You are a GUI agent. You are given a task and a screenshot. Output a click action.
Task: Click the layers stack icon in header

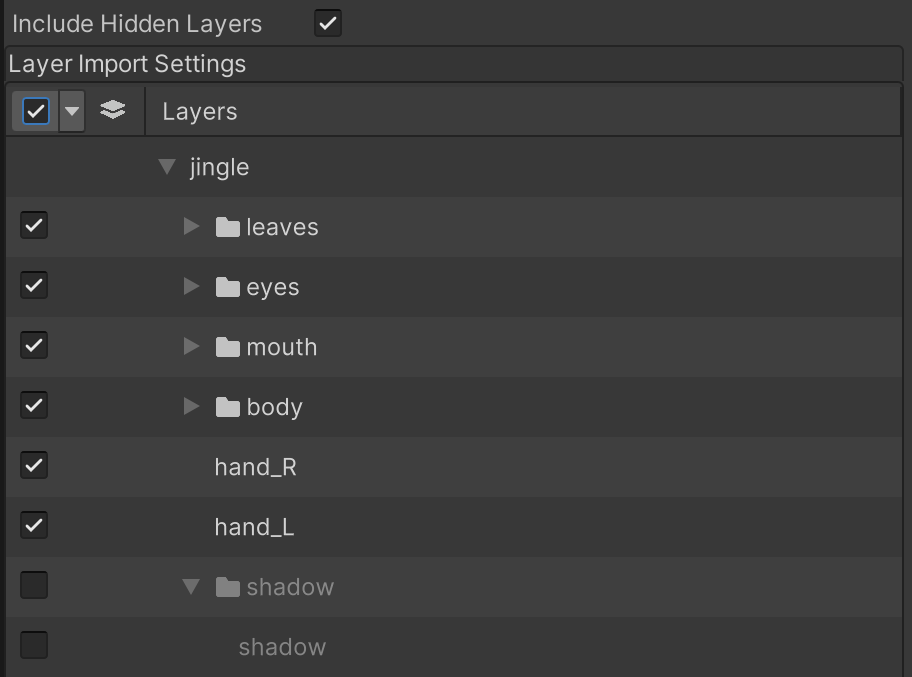point(113,110)
